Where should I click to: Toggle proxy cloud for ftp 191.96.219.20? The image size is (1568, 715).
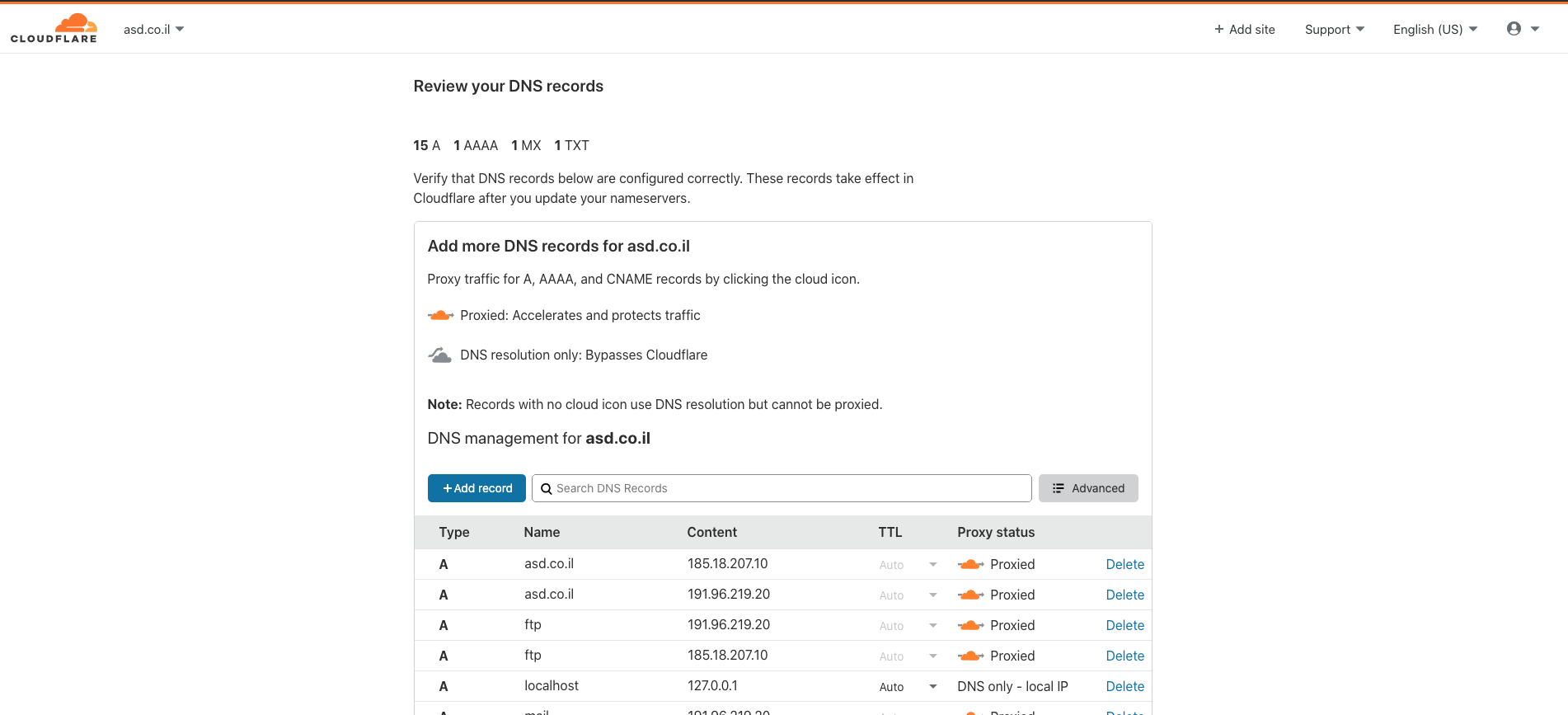point(970,625)
